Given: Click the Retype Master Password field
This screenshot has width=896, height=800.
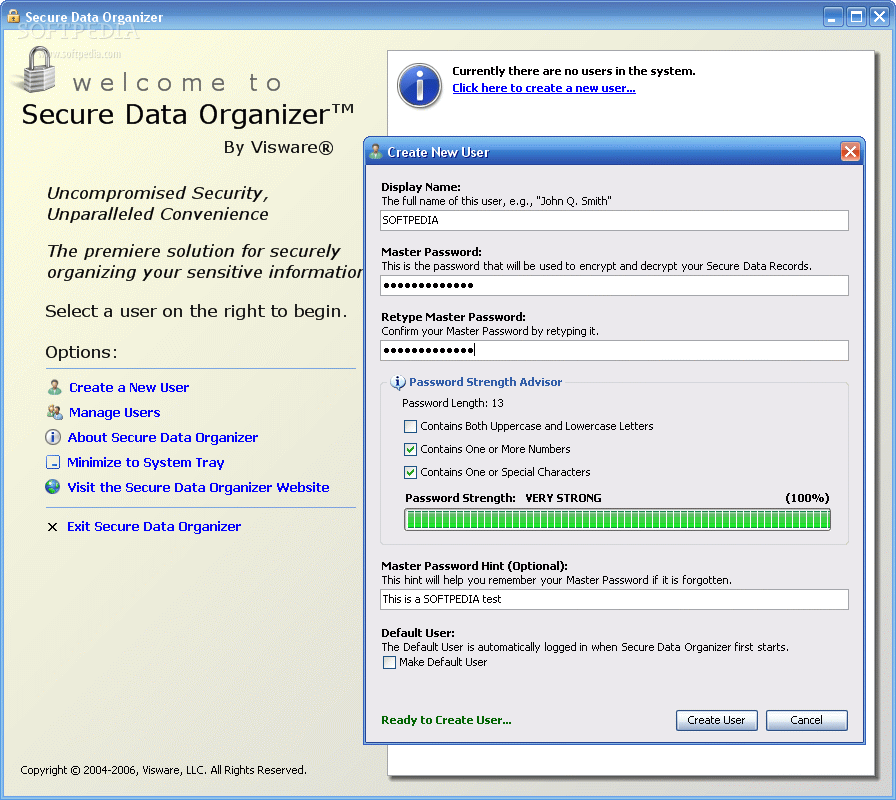Looking at the screenshot, I should (x=614, y=350).
